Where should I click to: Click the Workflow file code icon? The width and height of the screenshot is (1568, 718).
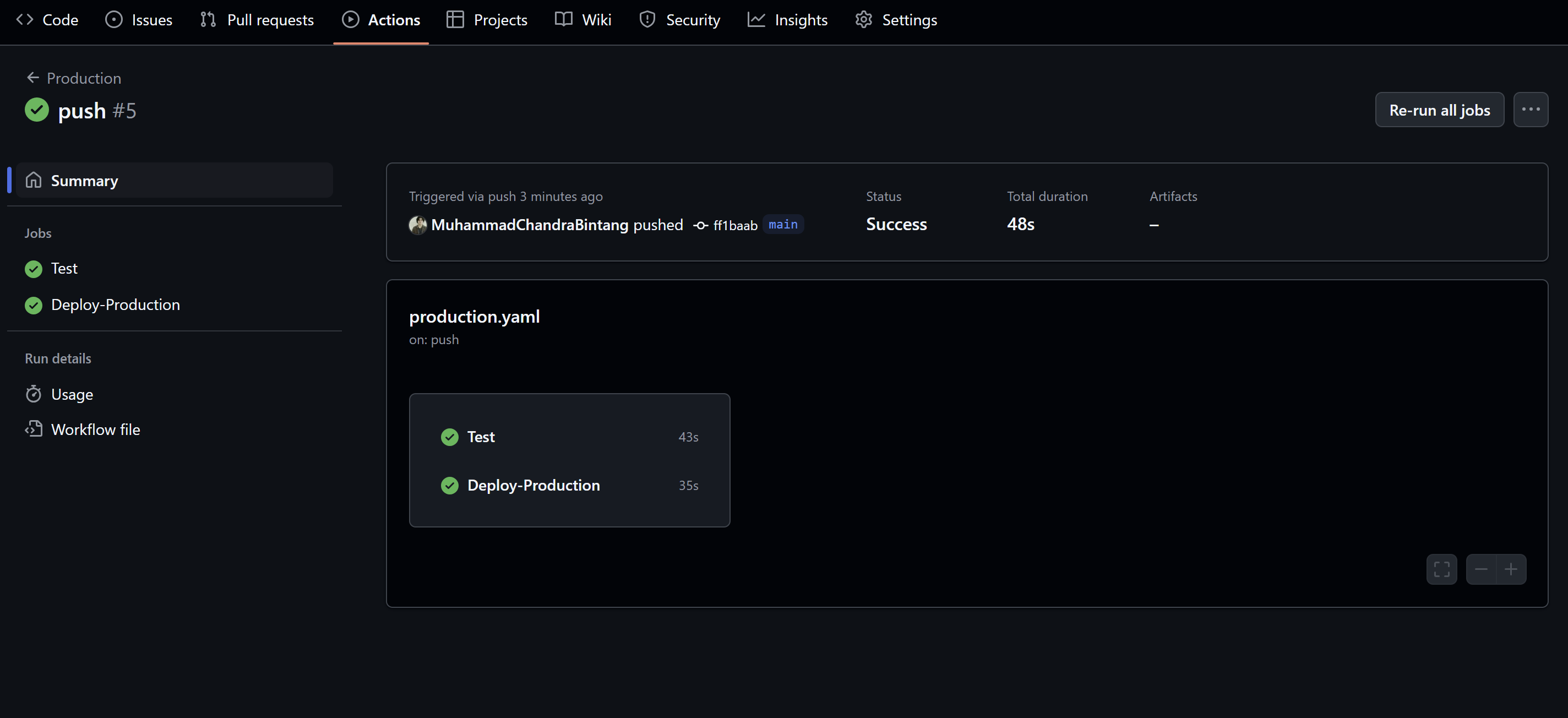[x=34, y=429]
